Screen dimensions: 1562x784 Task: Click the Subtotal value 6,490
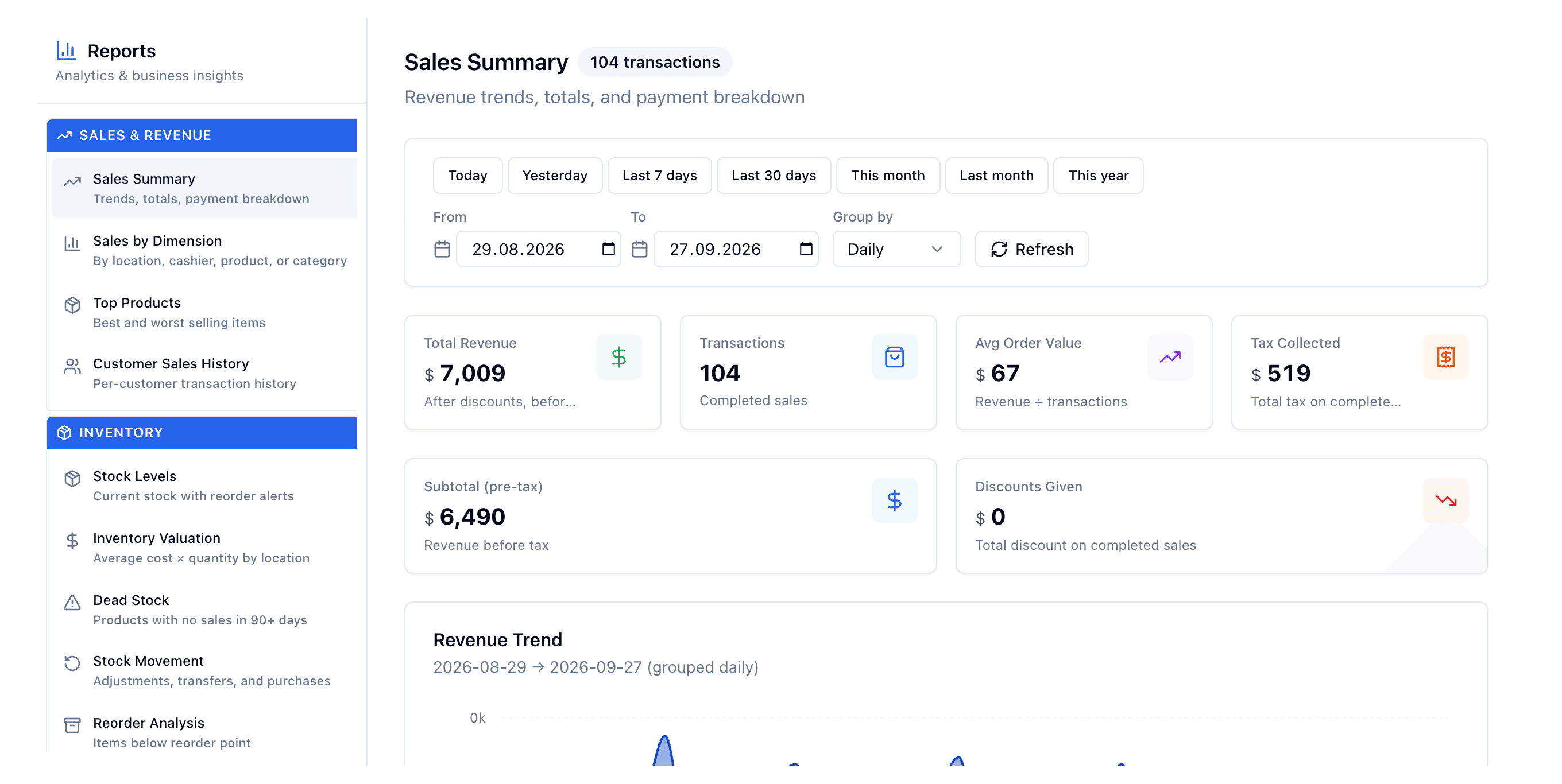click(x=473, y=517)
